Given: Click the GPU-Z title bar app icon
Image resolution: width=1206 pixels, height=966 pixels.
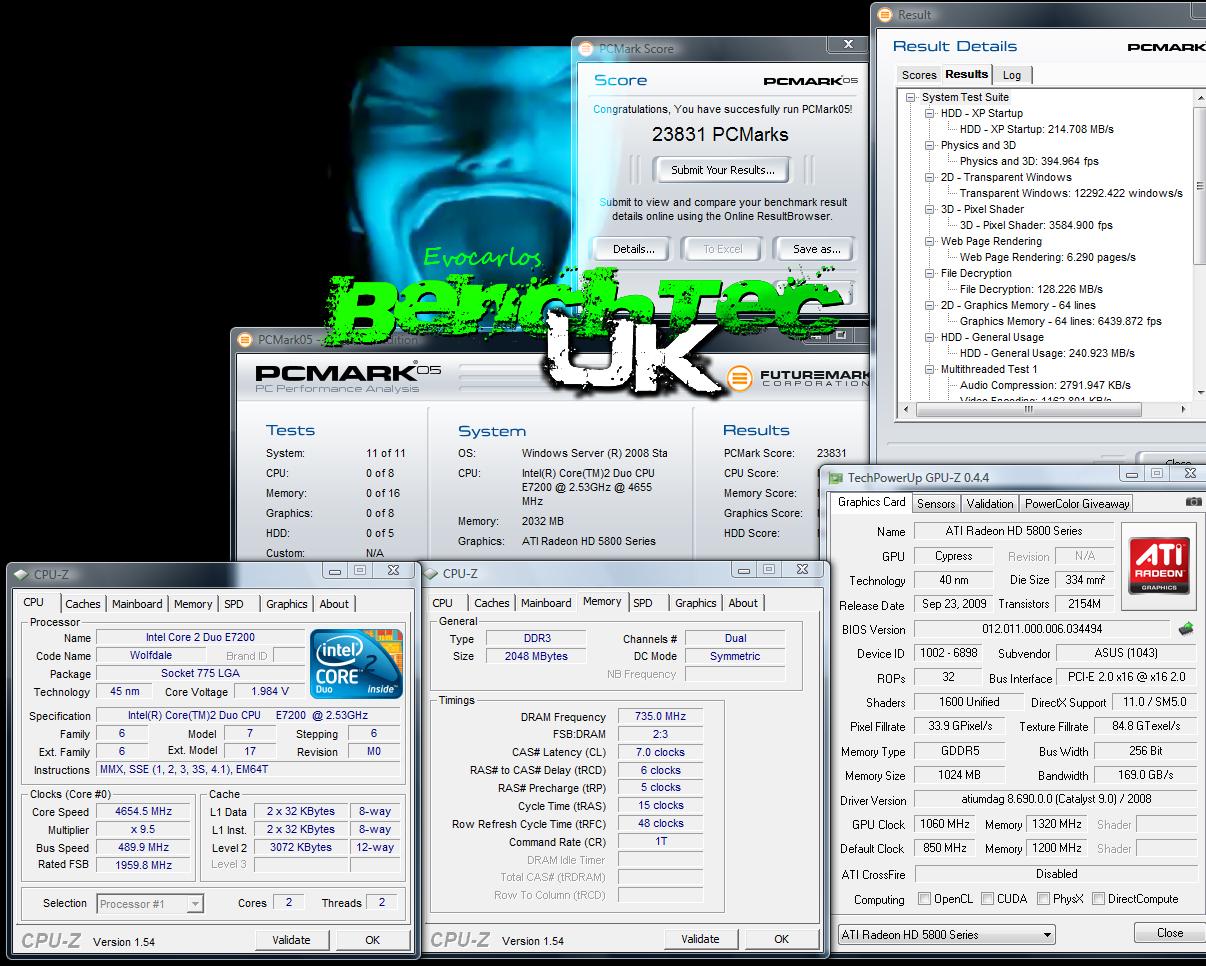Looking at the screenshot, I should 836,478.
